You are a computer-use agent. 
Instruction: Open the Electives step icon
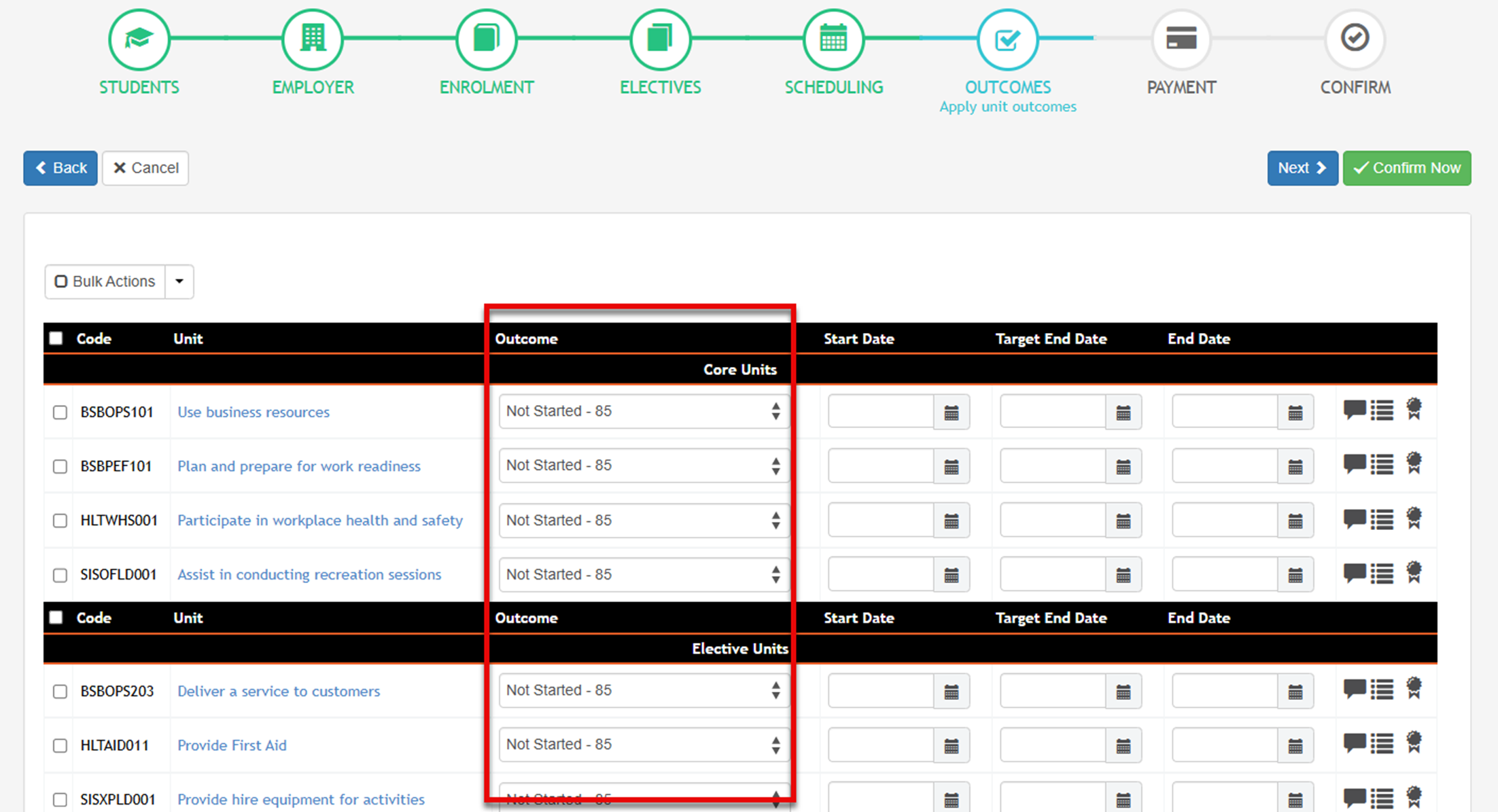point(660,39)
